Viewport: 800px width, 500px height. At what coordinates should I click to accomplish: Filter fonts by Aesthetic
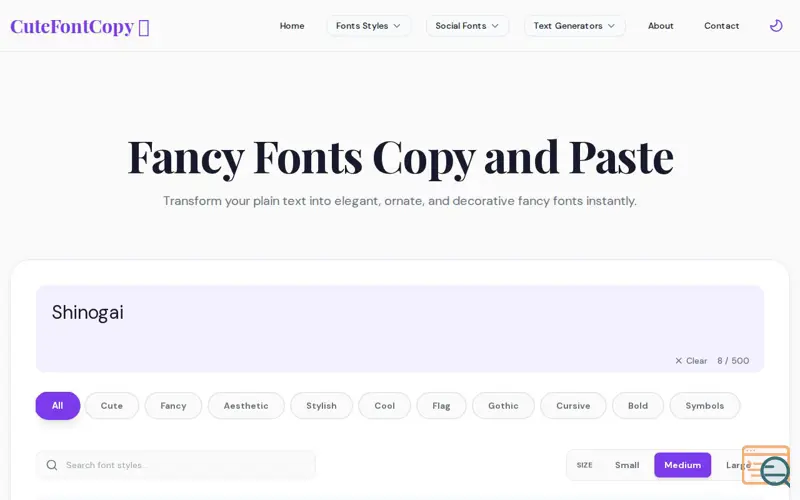246,406
